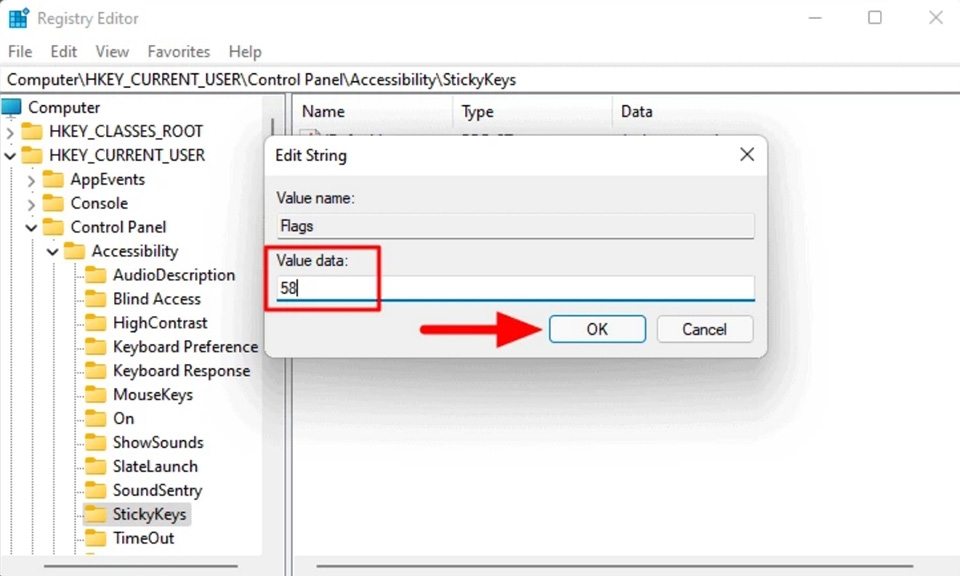The width and height of the screenshot is (960, 576).
Task: Click into the Value data field
Action: pyautogui.click(x=516, y=288)
